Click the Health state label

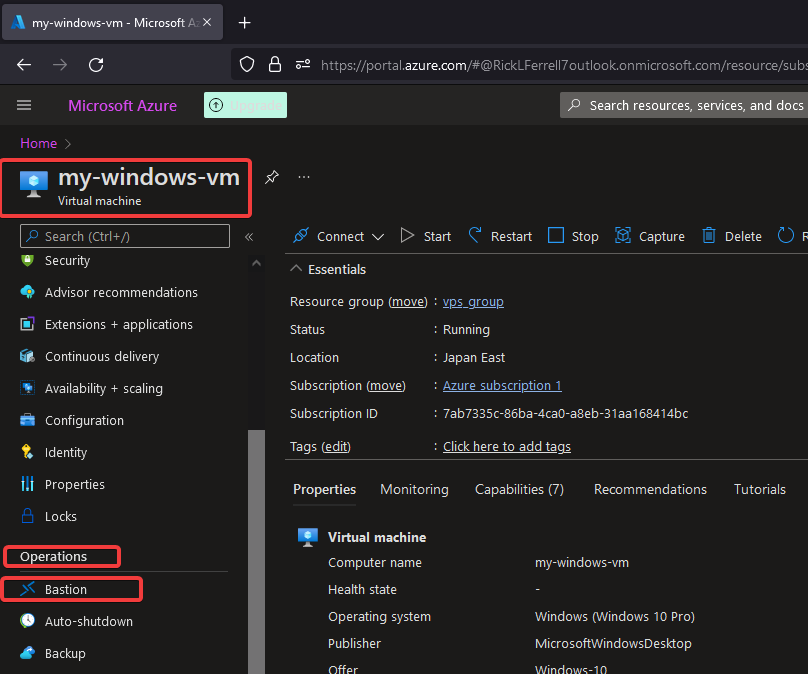(362, 589)
